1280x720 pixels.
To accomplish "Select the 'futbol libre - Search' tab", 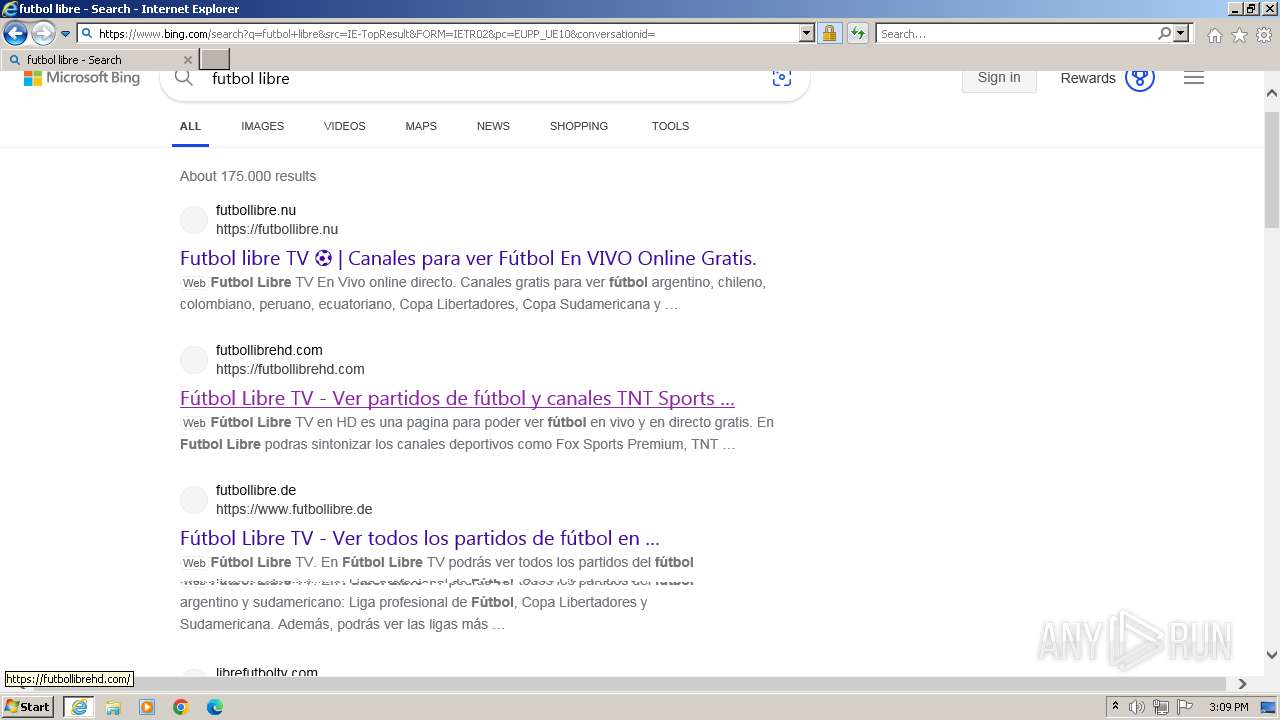I will pos(98,60).
